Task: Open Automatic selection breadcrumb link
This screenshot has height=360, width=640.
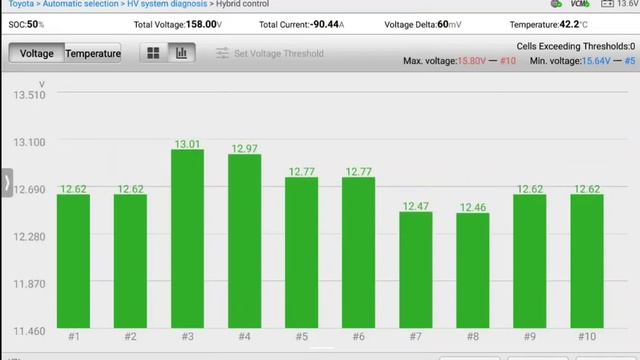Action: tap(80, 4)
